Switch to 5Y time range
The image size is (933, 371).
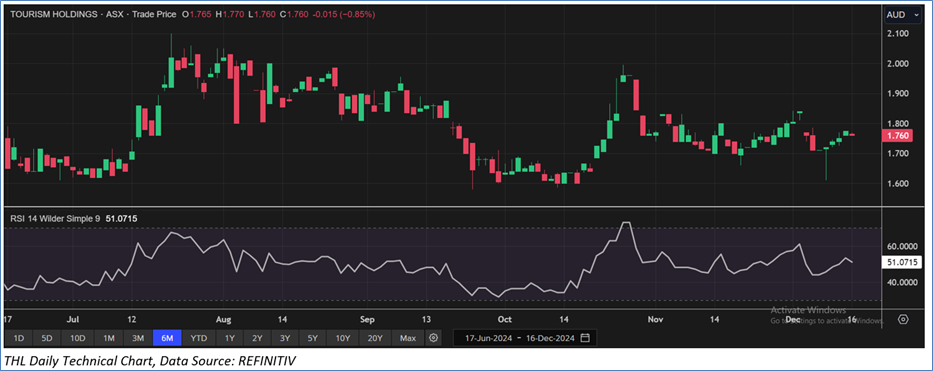313,338
